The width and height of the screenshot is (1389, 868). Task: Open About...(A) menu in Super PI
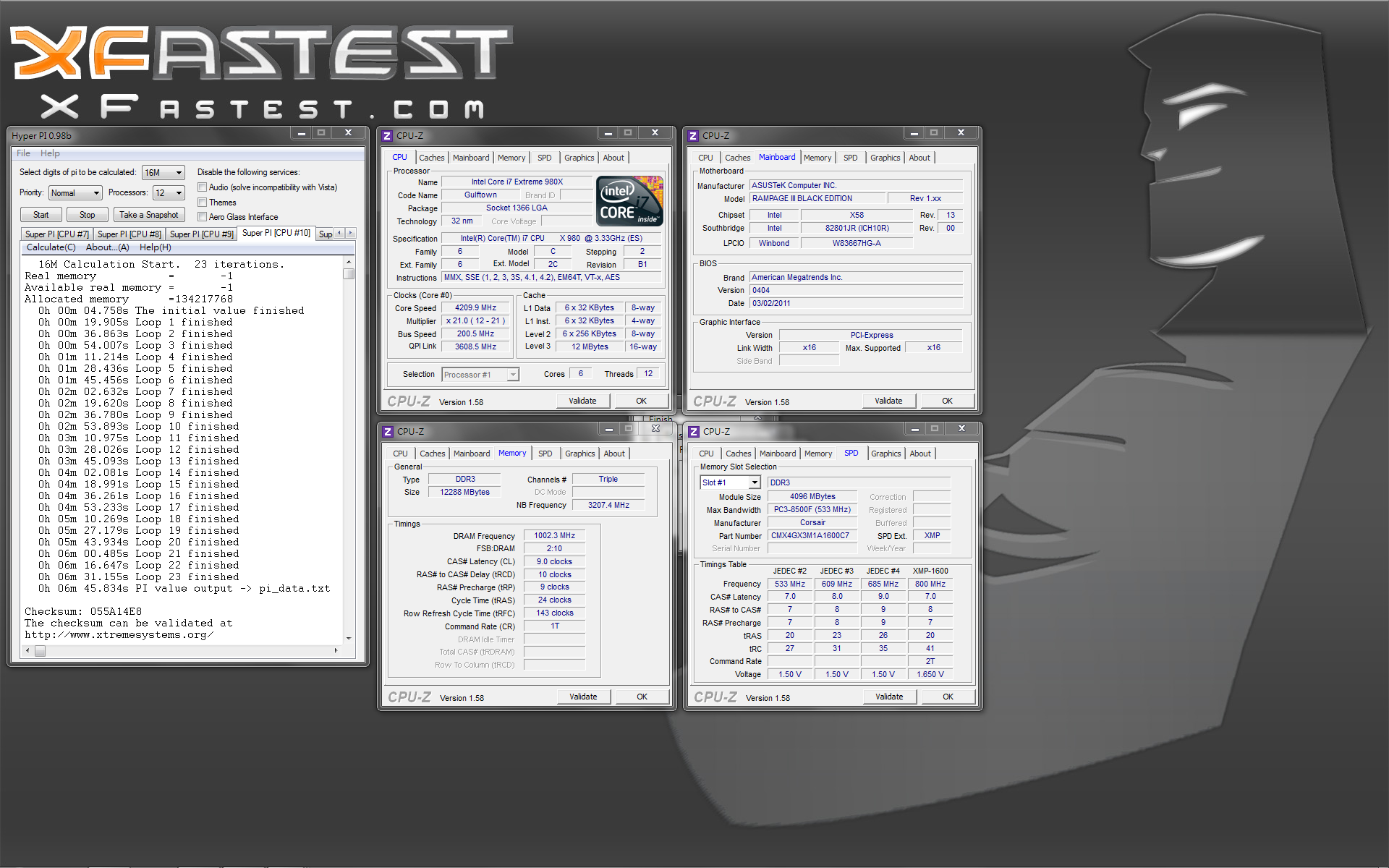pyautogui.click(x=107, y=247)
